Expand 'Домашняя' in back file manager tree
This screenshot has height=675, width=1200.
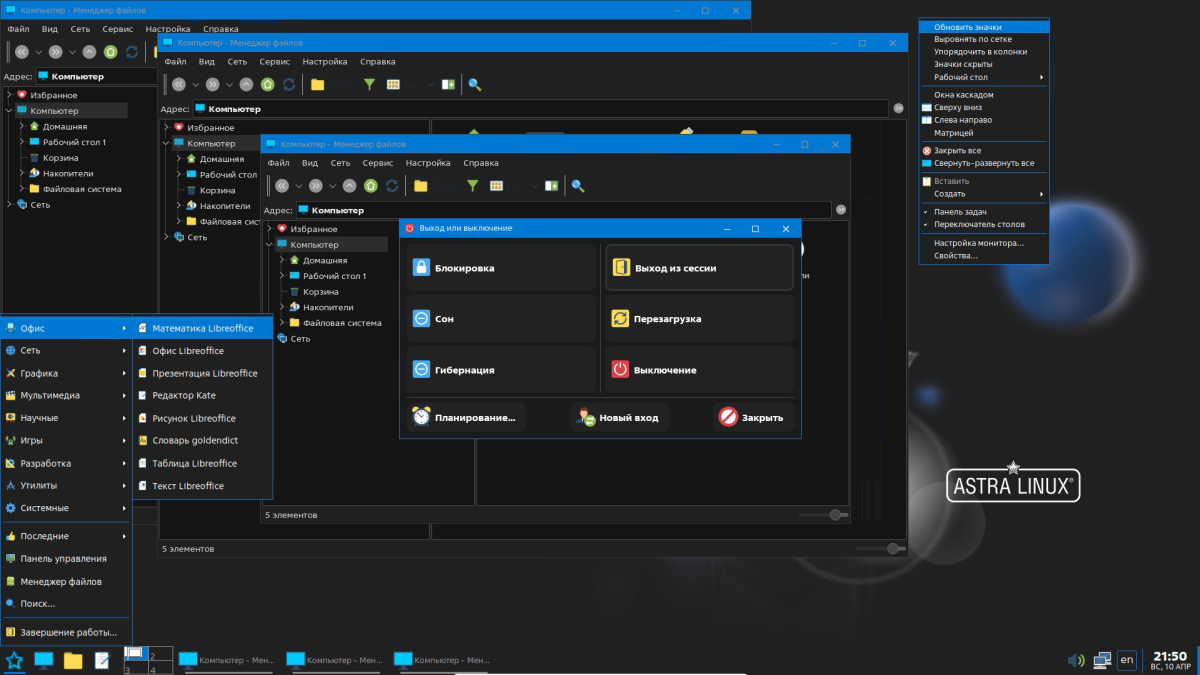(x=22, y=126)
